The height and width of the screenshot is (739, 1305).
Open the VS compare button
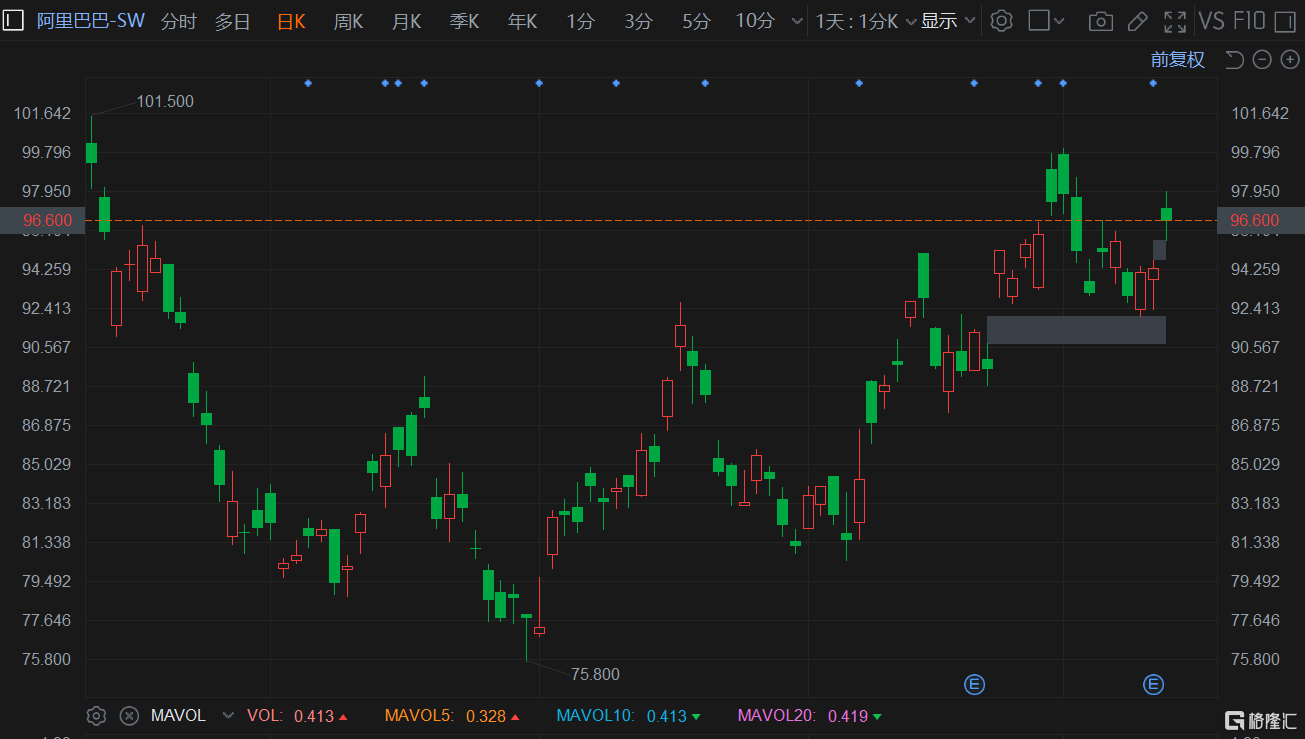click(1211, 21)
